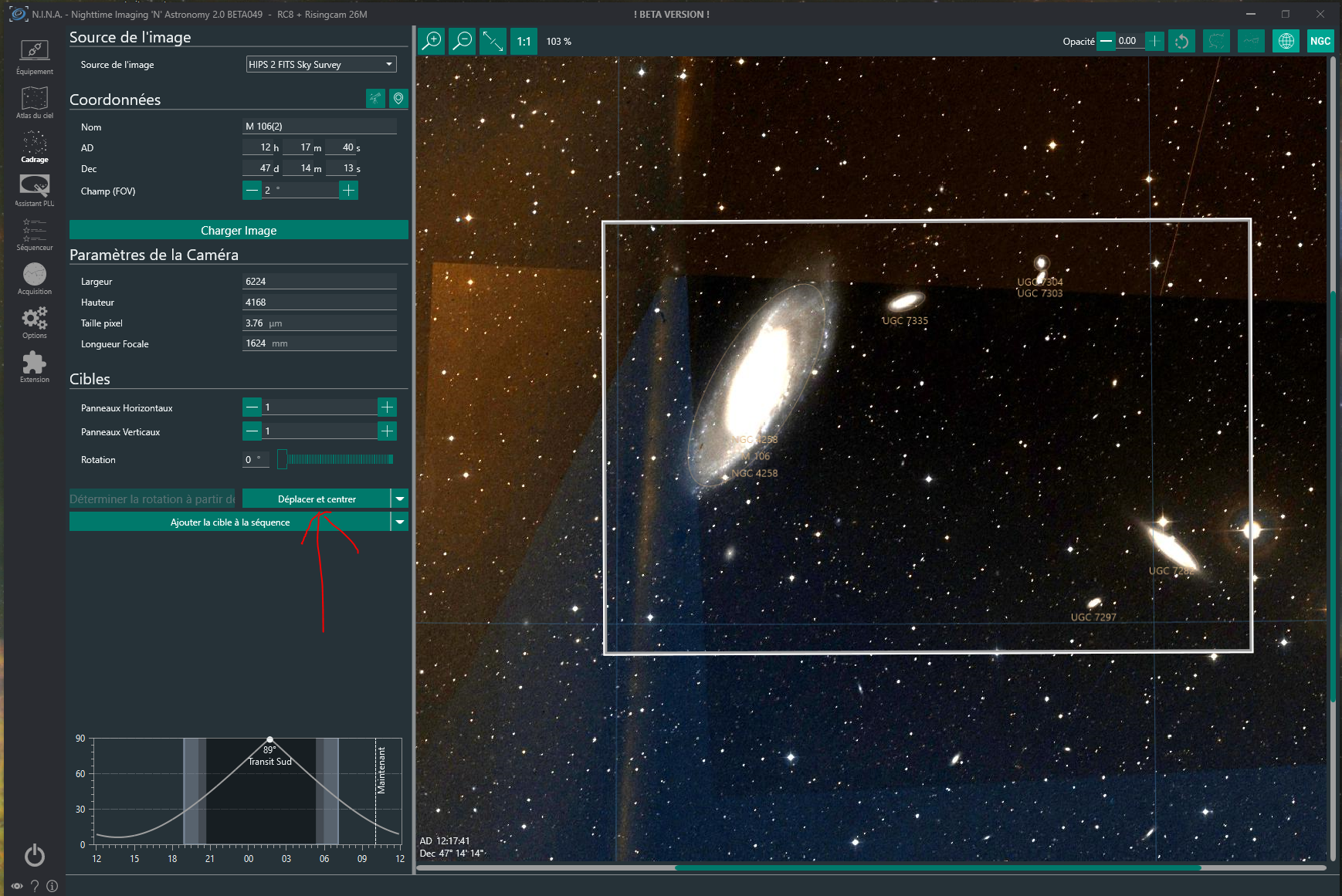Increase Panneaux Verticaux count
Screen dimensions: 1342x896
pos(388,431)
